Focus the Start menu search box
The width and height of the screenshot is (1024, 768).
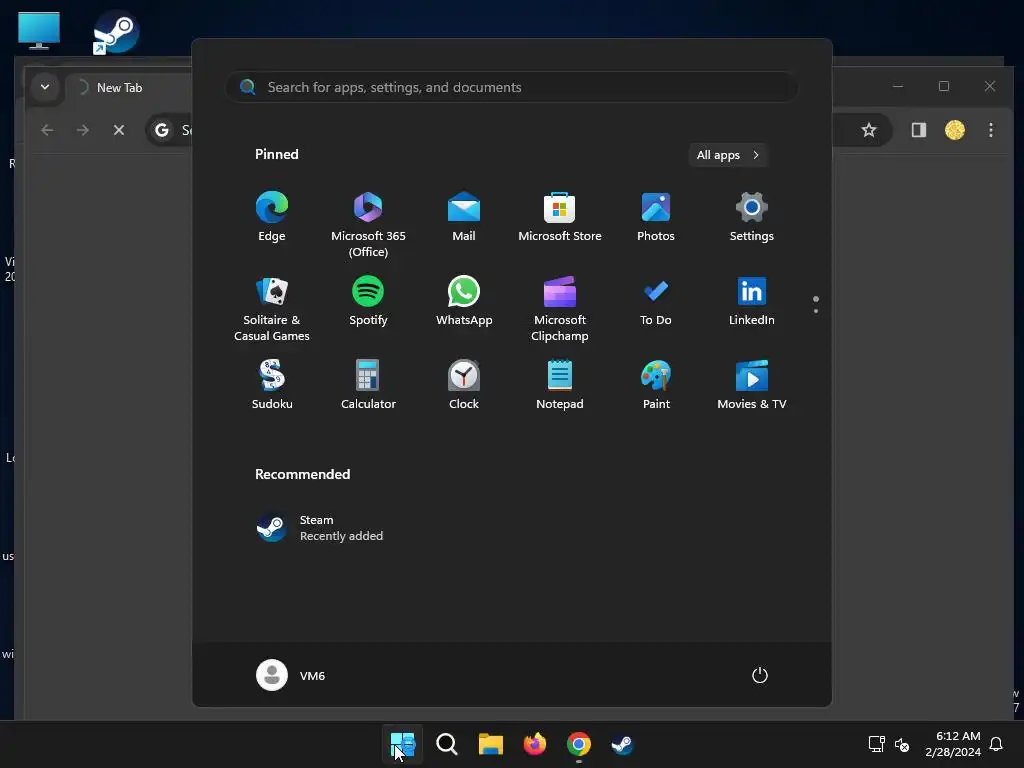(511, 87)
